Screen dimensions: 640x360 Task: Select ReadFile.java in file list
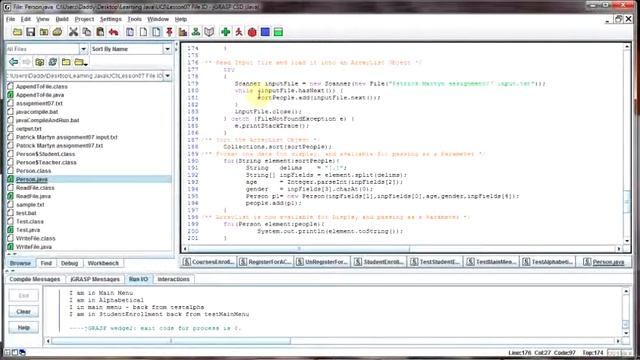coord(33,196)
